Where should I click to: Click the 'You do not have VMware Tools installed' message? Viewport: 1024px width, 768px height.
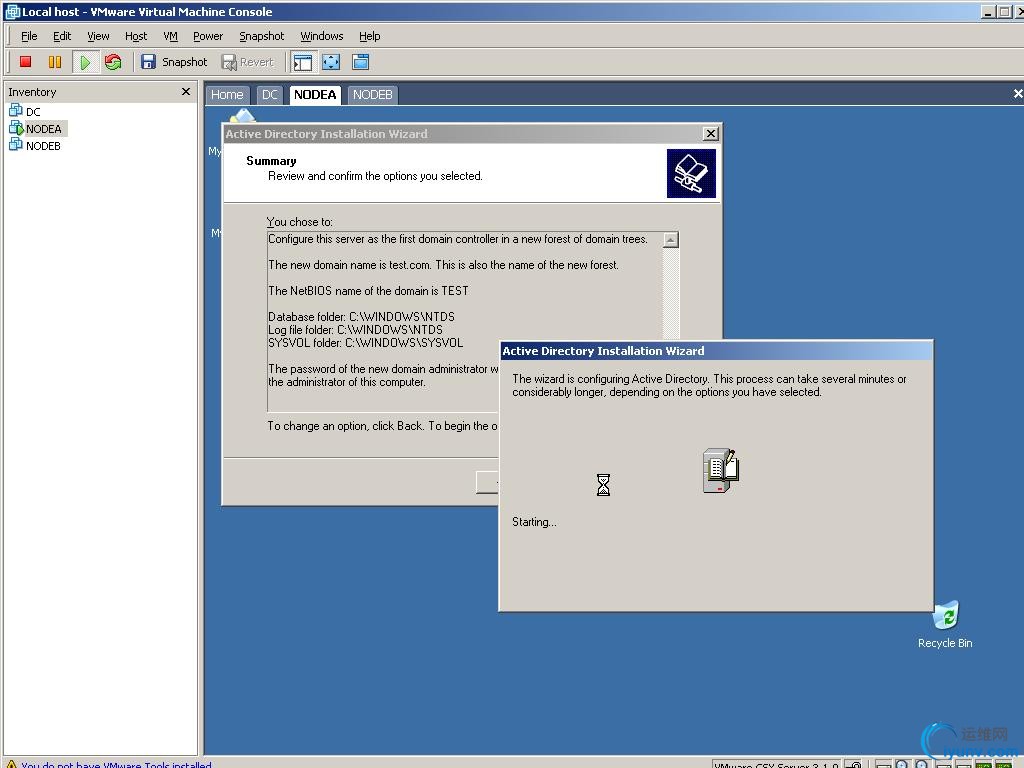[x=116, y=764]
